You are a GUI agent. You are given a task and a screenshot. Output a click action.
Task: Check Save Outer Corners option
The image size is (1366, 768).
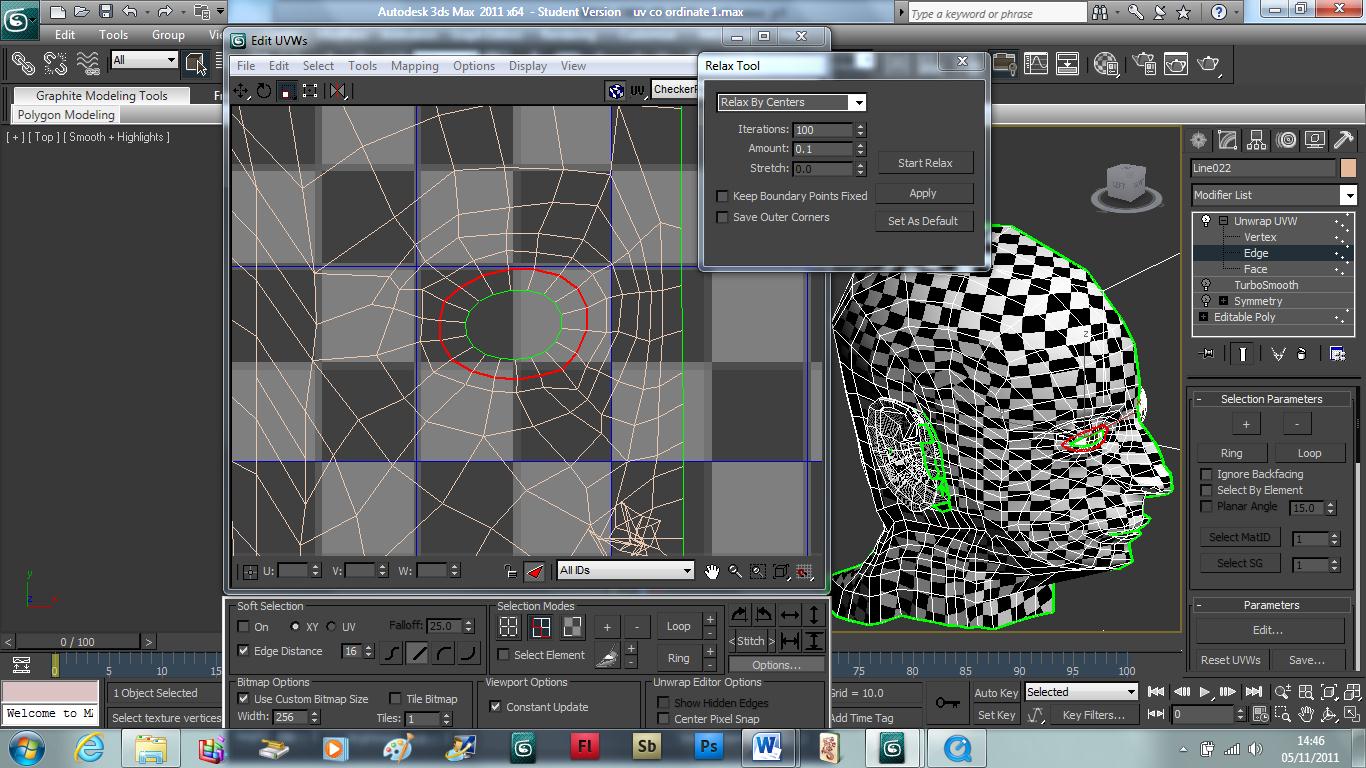723,217
